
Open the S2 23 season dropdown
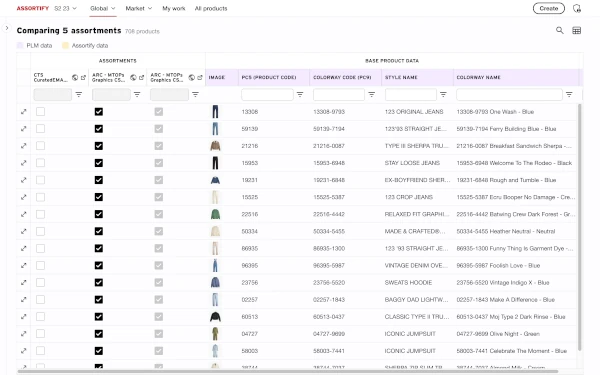(65, 8)
